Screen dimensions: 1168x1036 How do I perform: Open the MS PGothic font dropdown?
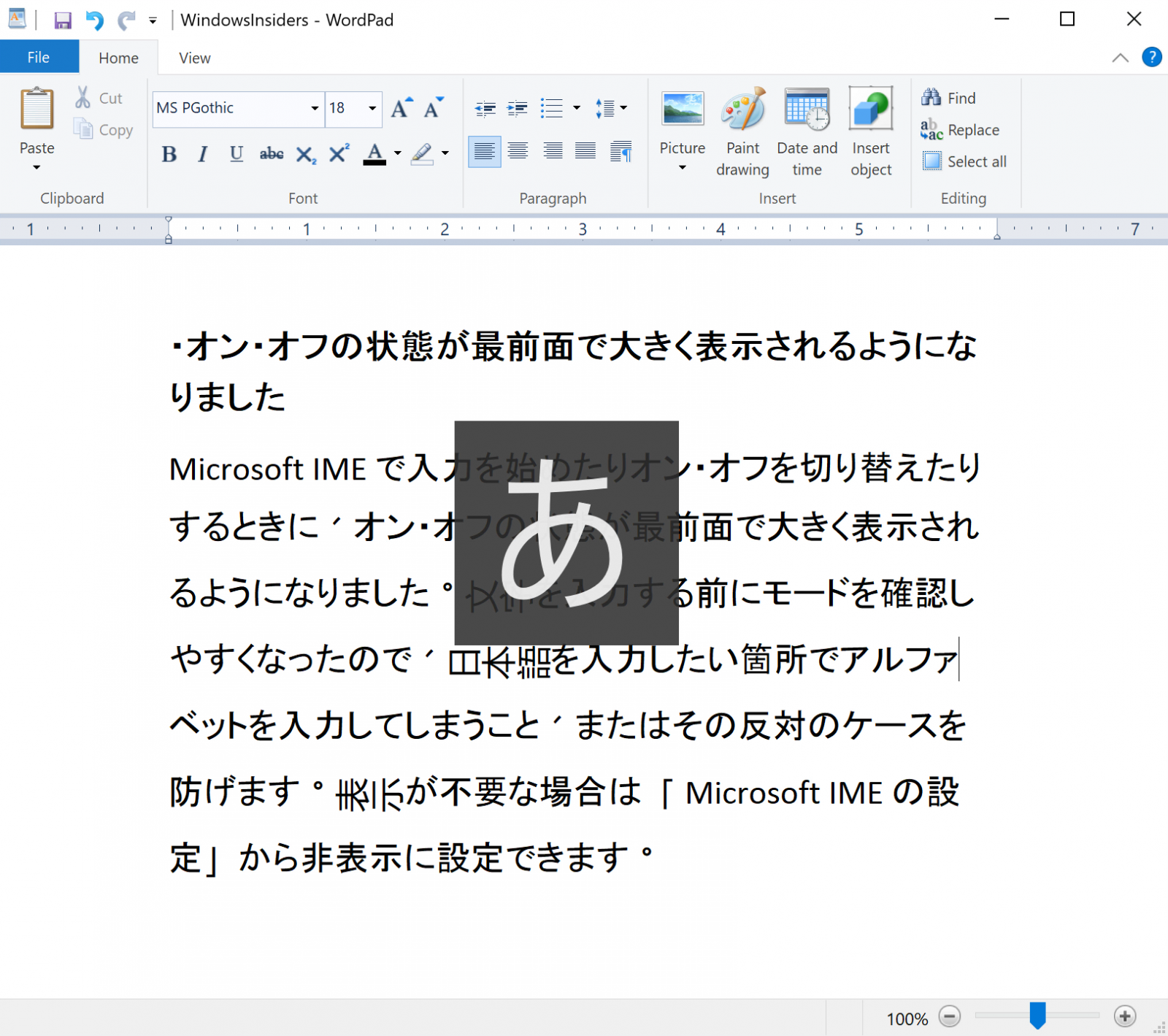click(x=314, y=108)
